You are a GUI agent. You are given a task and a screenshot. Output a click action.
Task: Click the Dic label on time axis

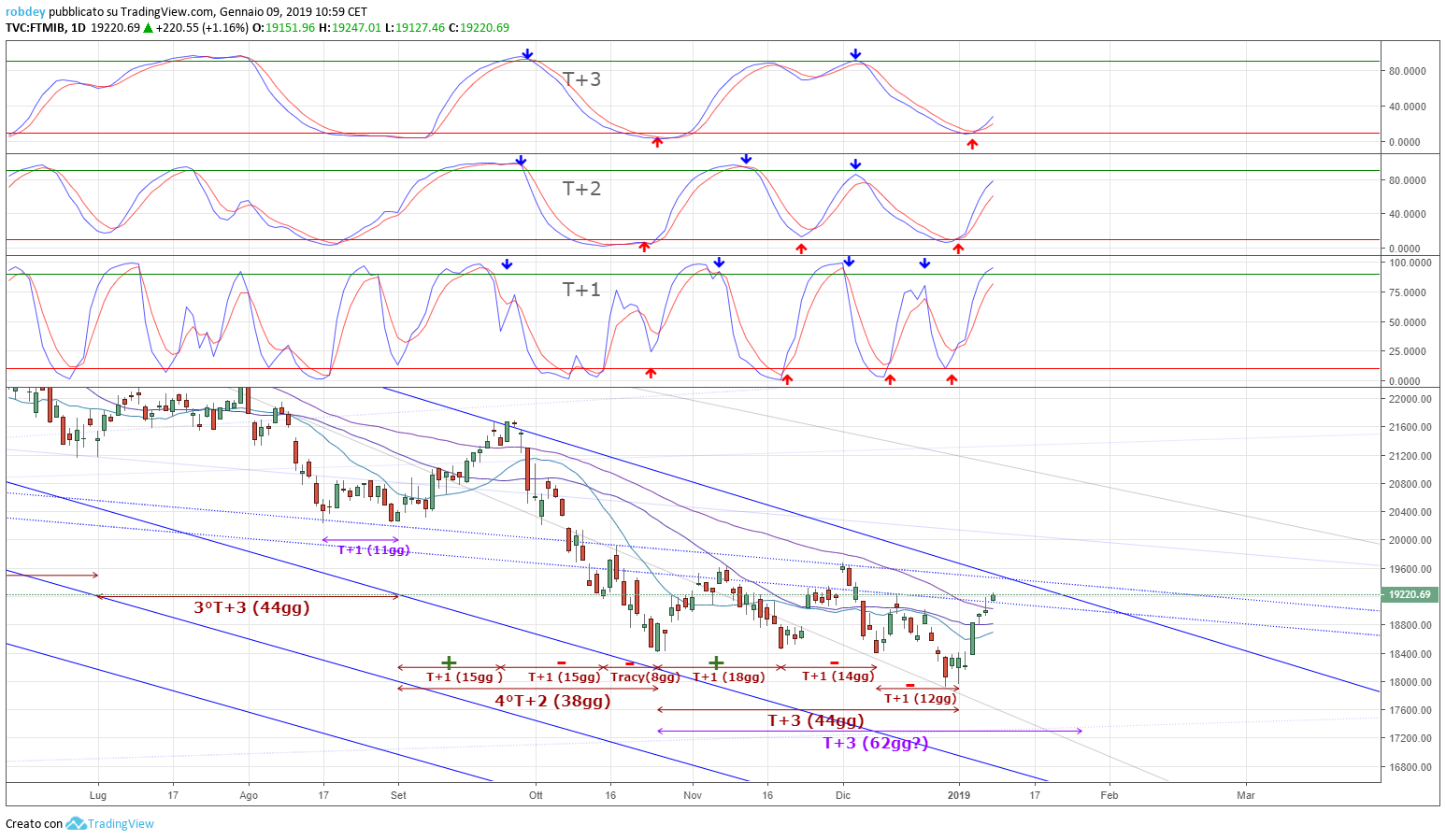pyautogui.click(x=843, y=795)
